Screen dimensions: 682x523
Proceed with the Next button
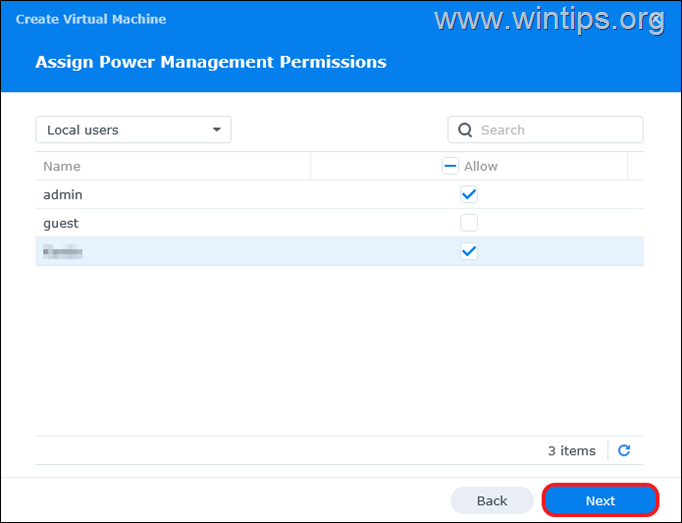(600, 500)
